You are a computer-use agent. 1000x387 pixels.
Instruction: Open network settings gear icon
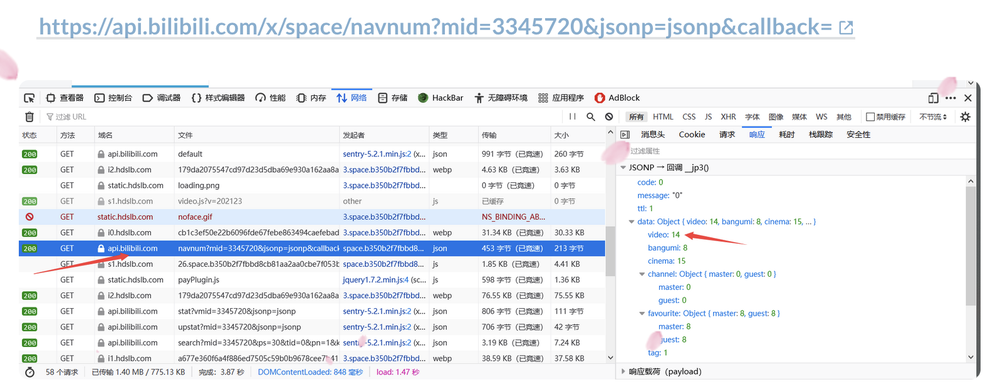[x=966, y=117]
